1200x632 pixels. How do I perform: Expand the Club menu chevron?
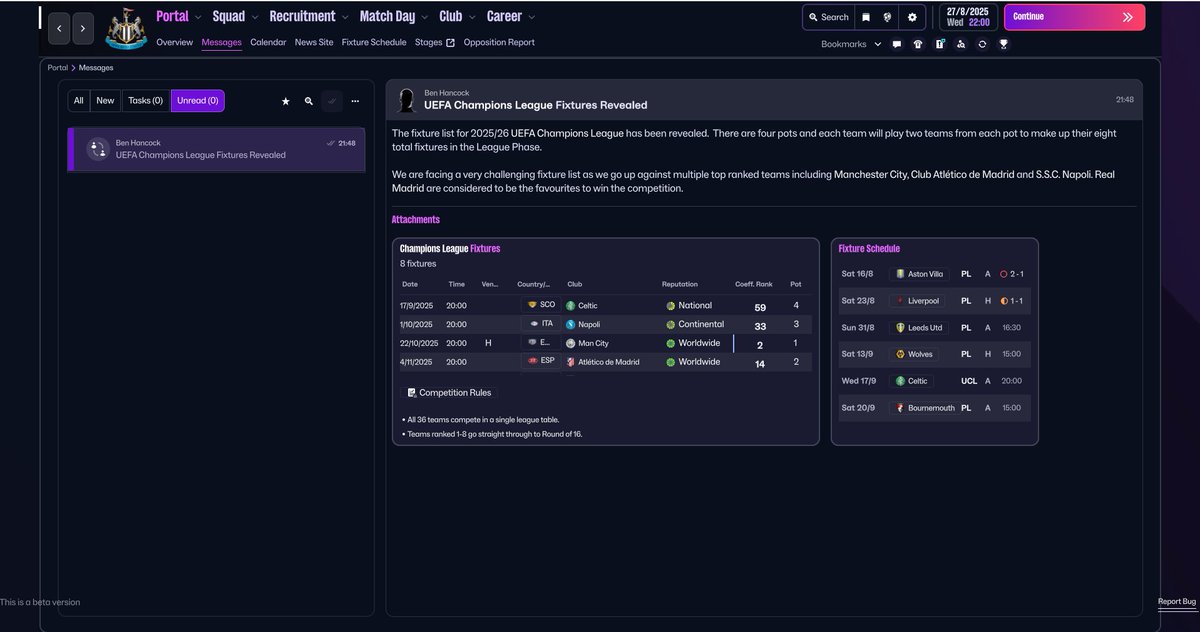click(472, 17)
